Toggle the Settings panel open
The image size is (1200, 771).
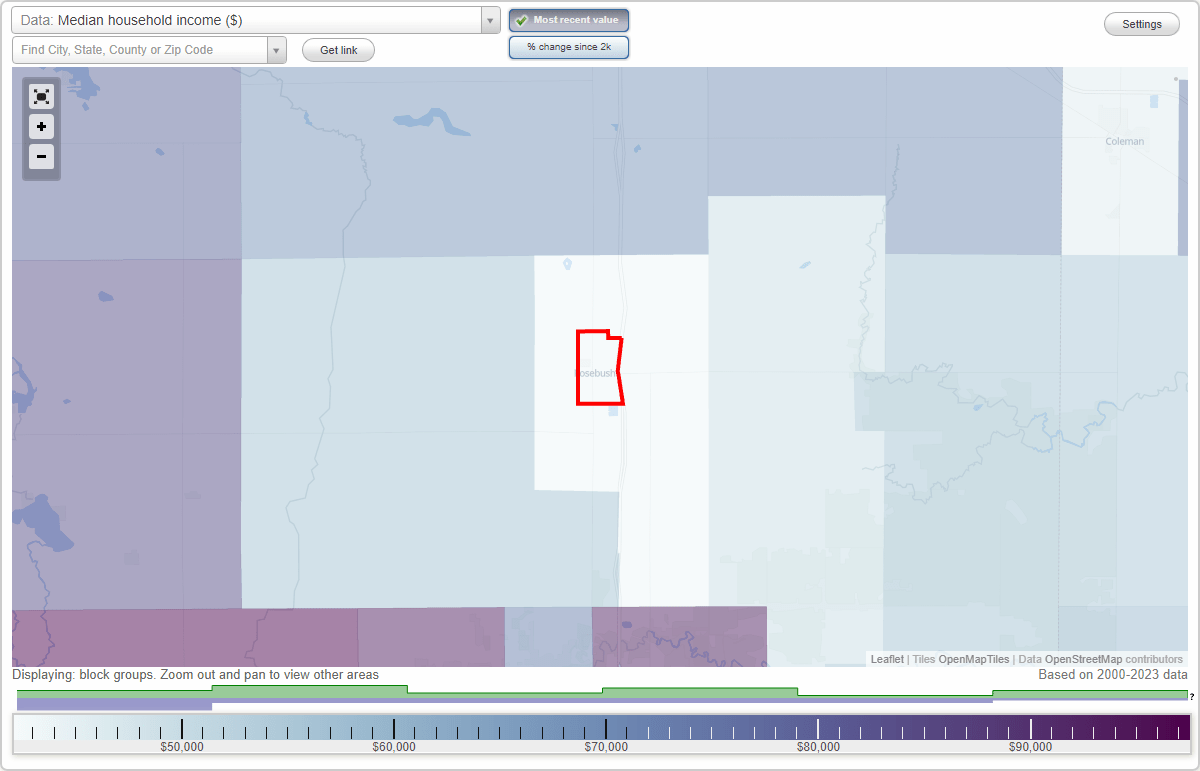[1141, 23]
